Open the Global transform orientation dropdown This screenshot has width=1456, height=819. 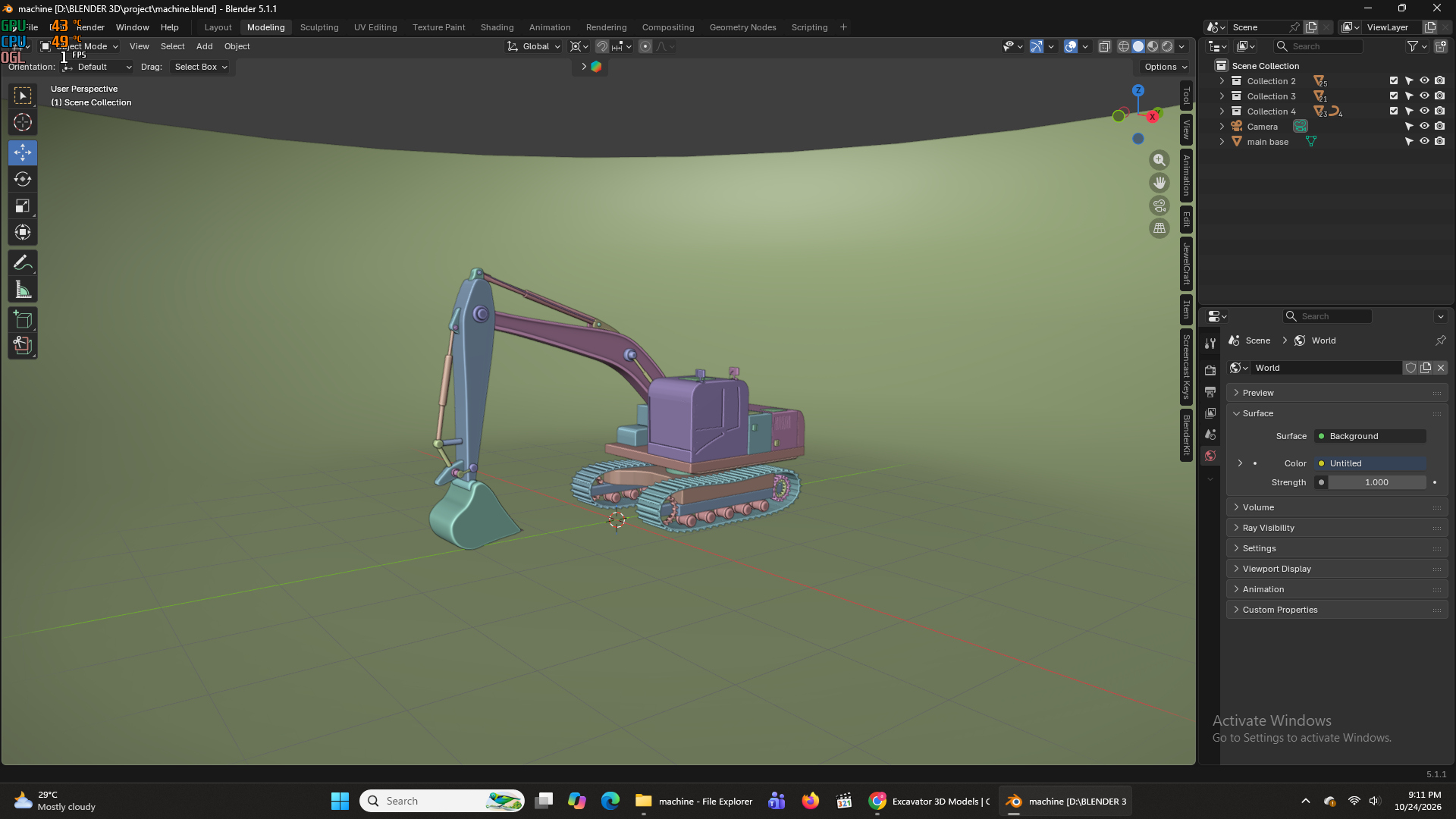click(x=535, y=46)
